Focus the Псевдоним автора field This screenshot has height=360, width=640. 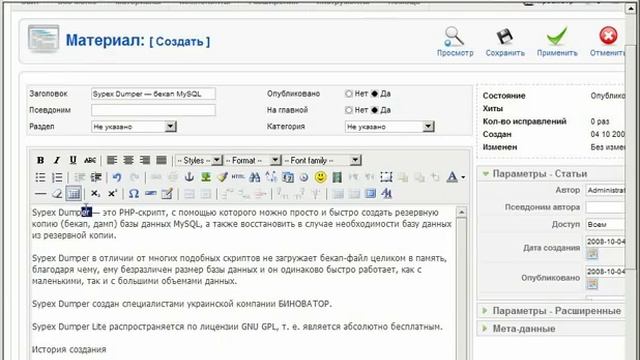[605, 207]
